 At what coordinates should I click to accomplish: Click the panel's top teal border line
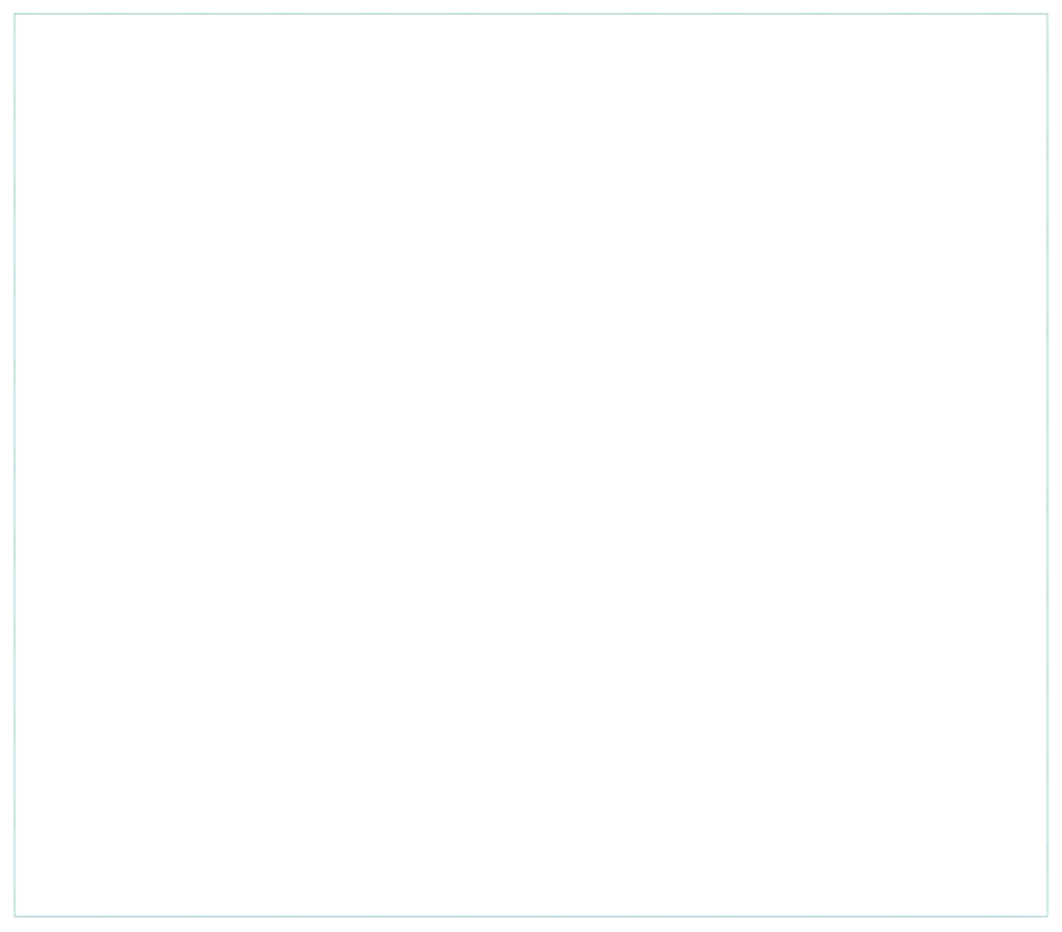pyautogui.click(x=531, y=14)
